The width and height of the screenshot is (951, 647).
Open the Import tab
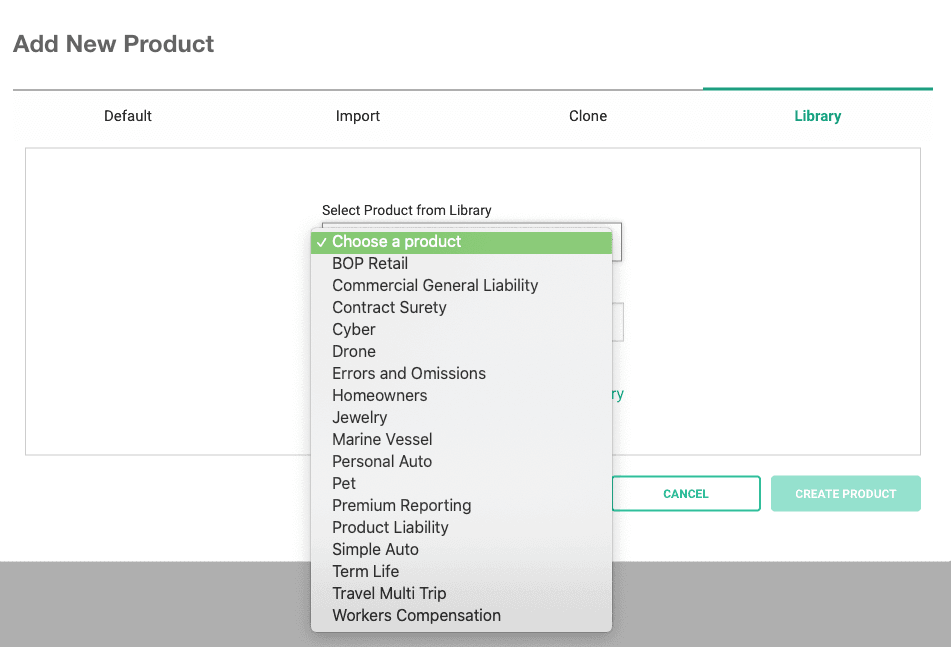click(x=358, y=116)
